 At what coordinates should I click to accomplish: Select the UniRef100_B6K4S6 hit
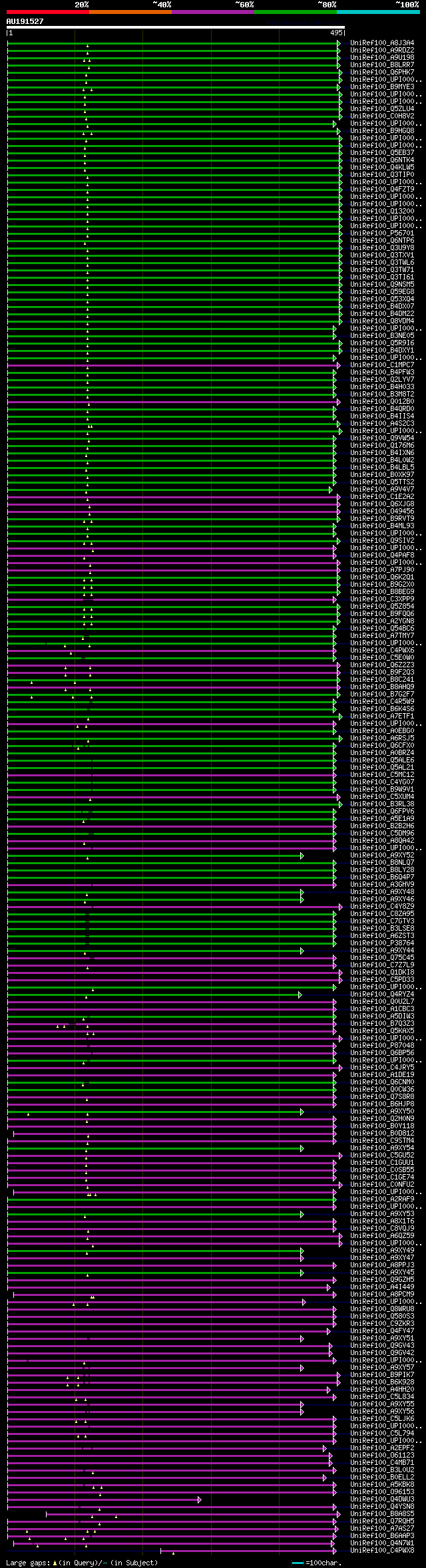coord(382,708)
